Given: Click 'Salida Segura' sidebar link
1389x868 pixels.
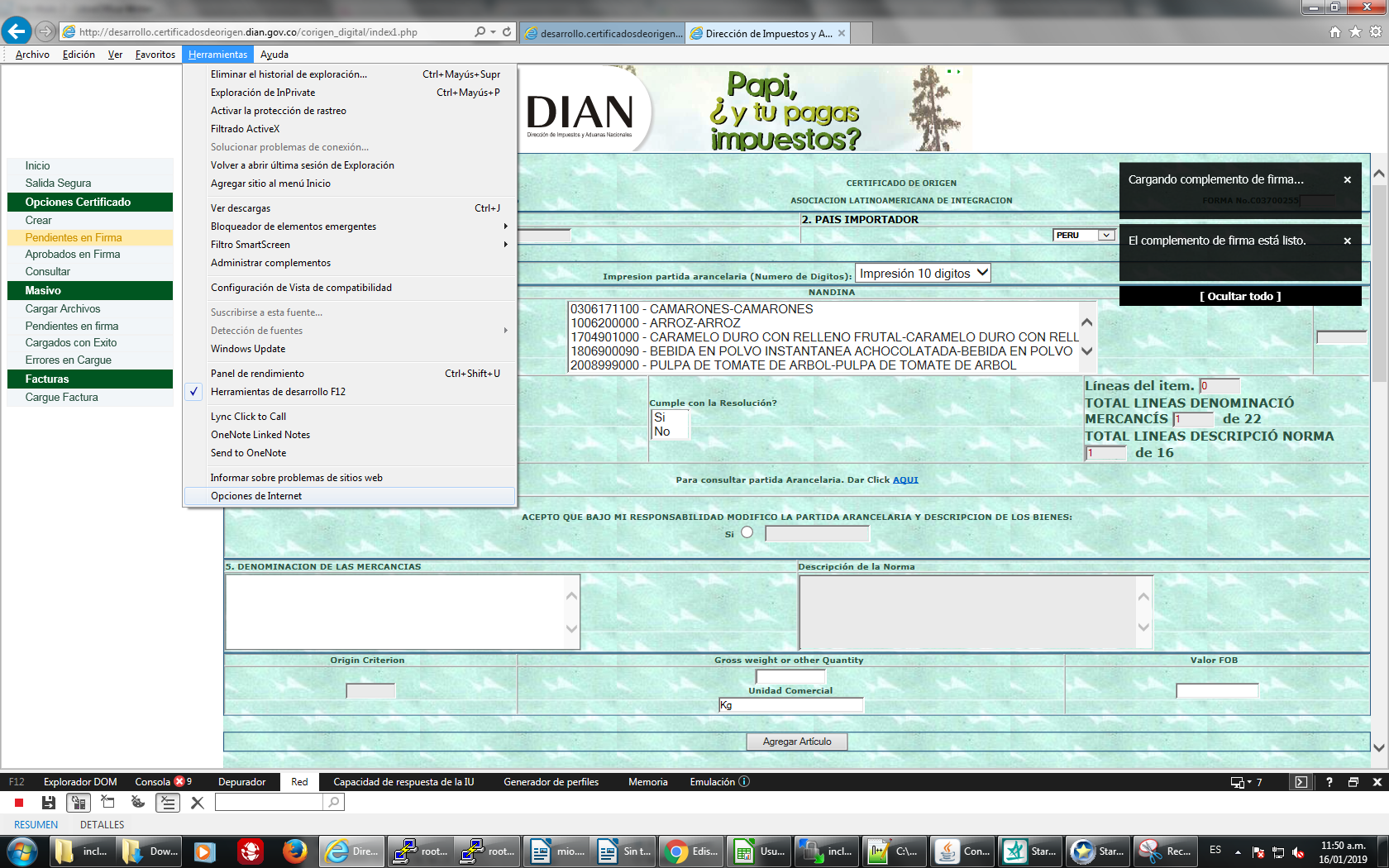Looking at the screenshot, I should coord(58,184).
